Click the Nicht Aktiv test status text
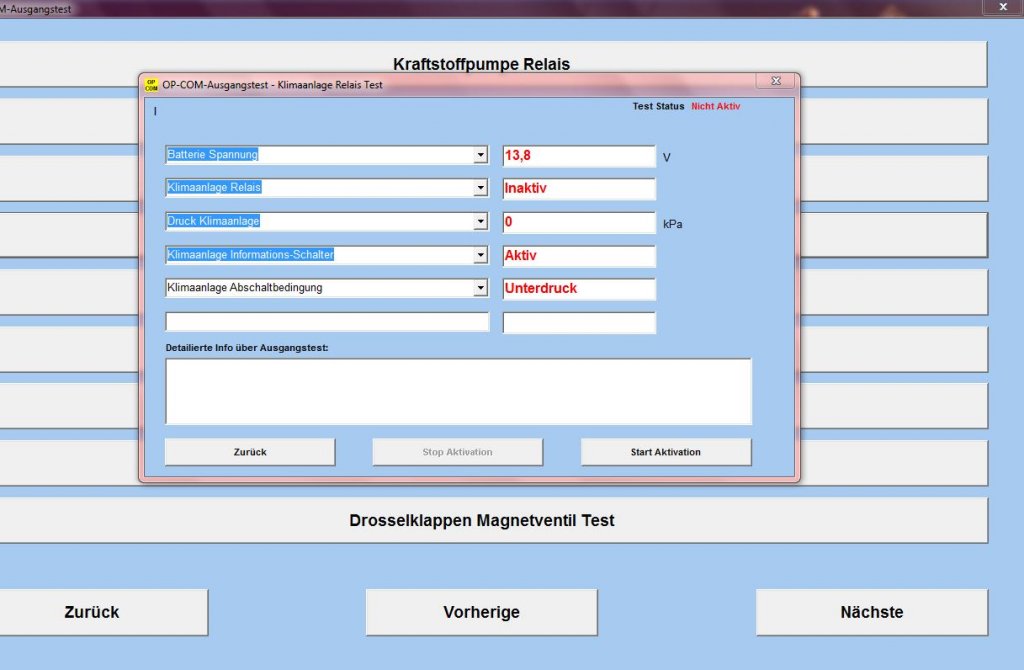 [x=716, y=106]
